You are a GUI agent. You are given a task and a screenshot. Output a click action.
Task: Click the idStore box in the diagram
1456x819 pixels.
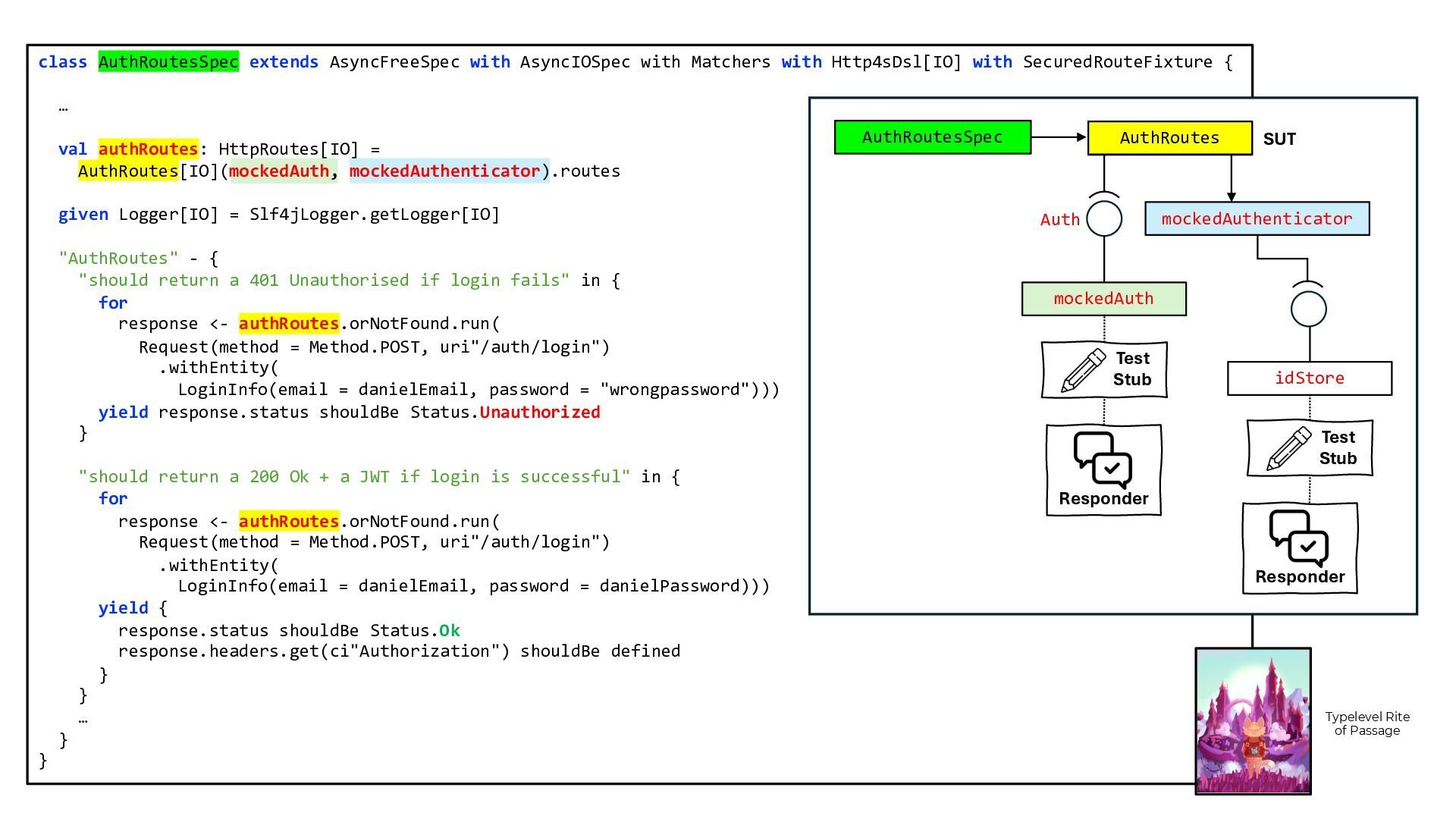point(1310,378)
